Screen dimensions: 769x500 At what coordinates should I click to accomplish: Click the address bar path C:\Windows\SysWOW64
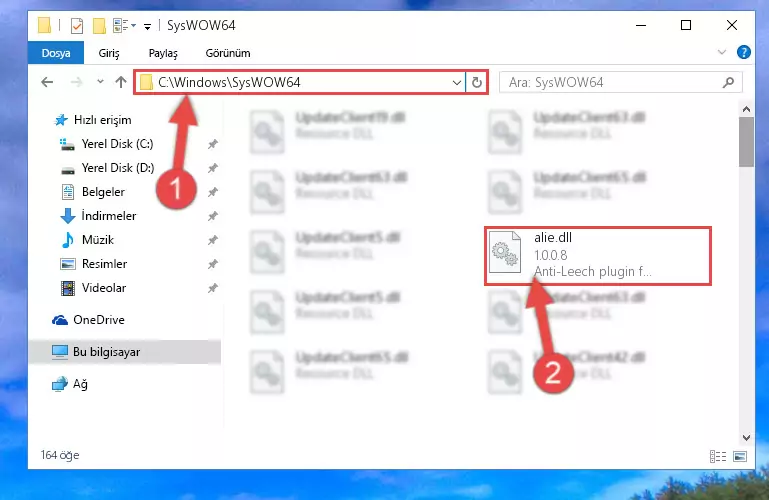point(229,82)
